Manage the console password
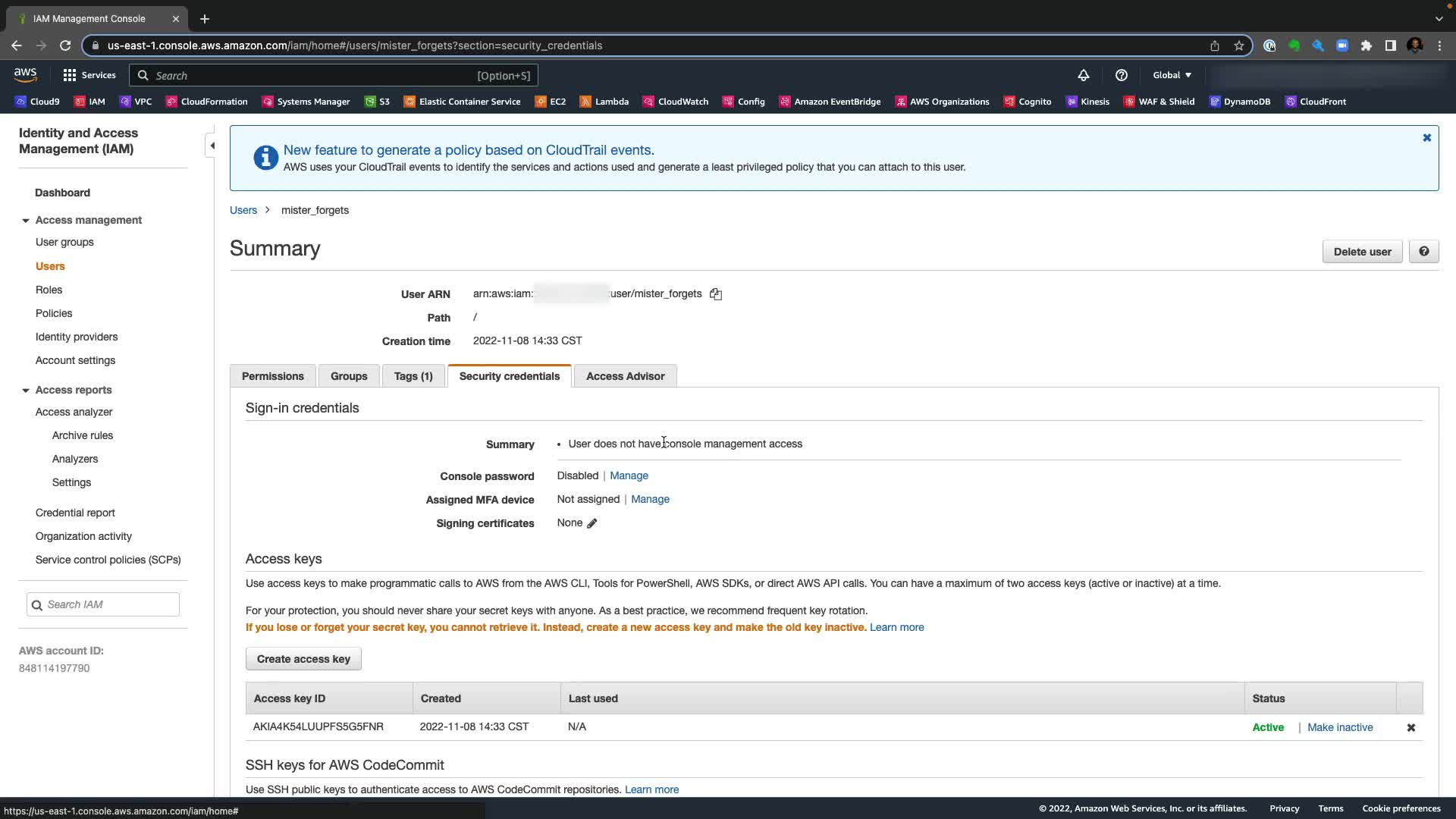Screen dimensions: 1456x819 629,475
